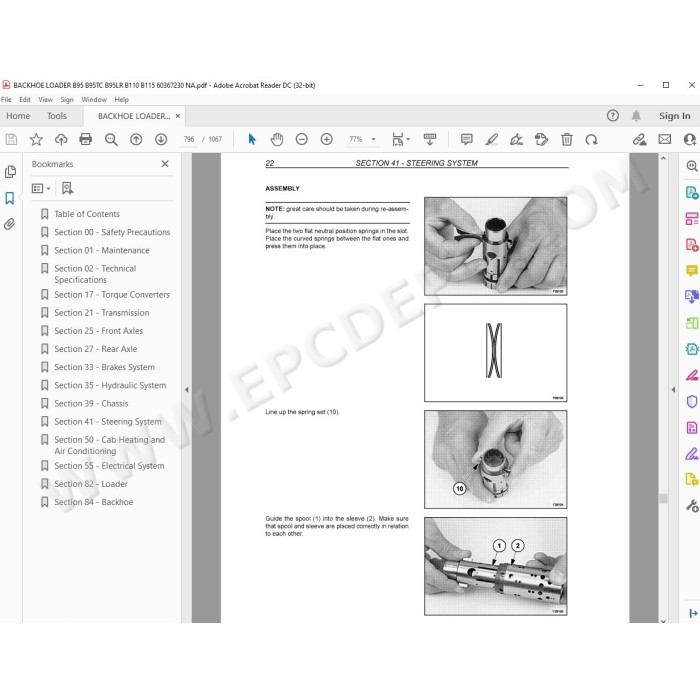This screenshot has height=700, width=700.
Task: Print the document
Action: pos(85,140)
